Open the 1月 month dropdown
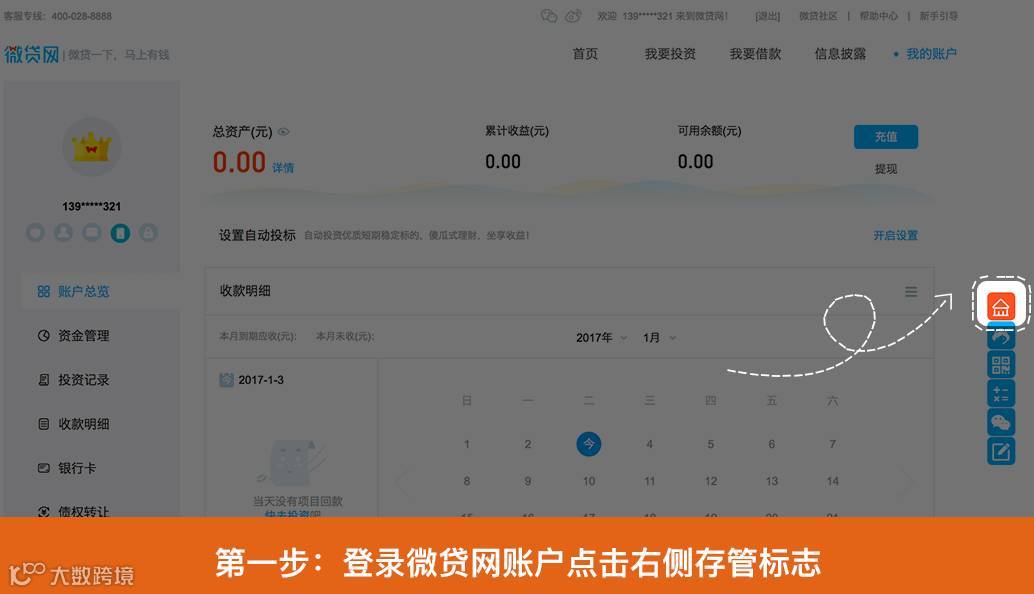 tap(659, 338)
